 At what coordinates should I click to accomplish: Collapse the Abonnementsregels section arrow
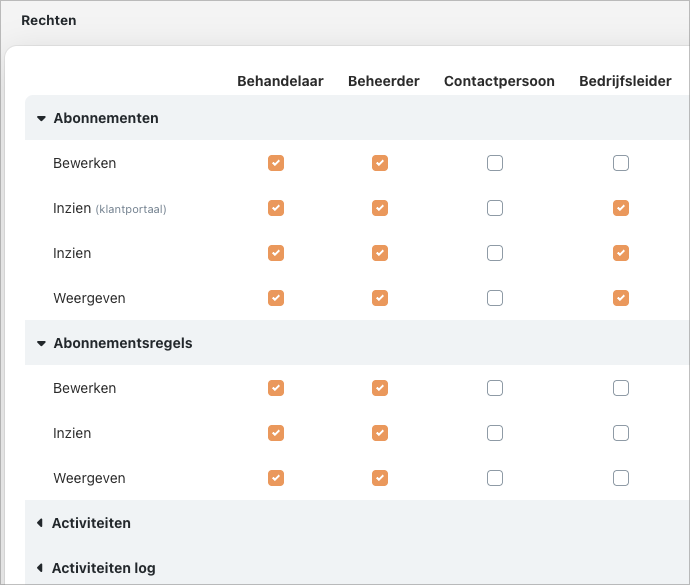point(41,343)
